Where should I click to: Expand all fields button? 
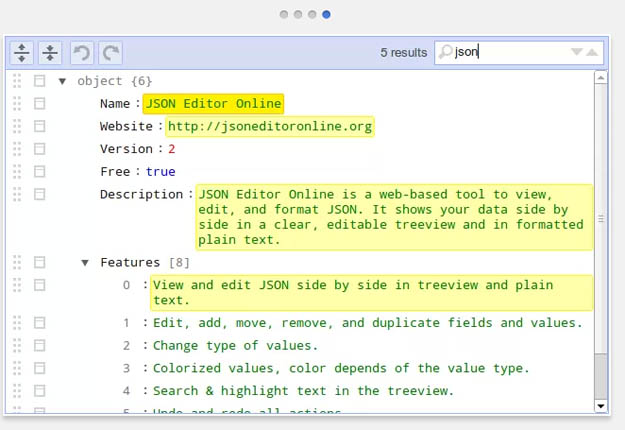point(22,53)
